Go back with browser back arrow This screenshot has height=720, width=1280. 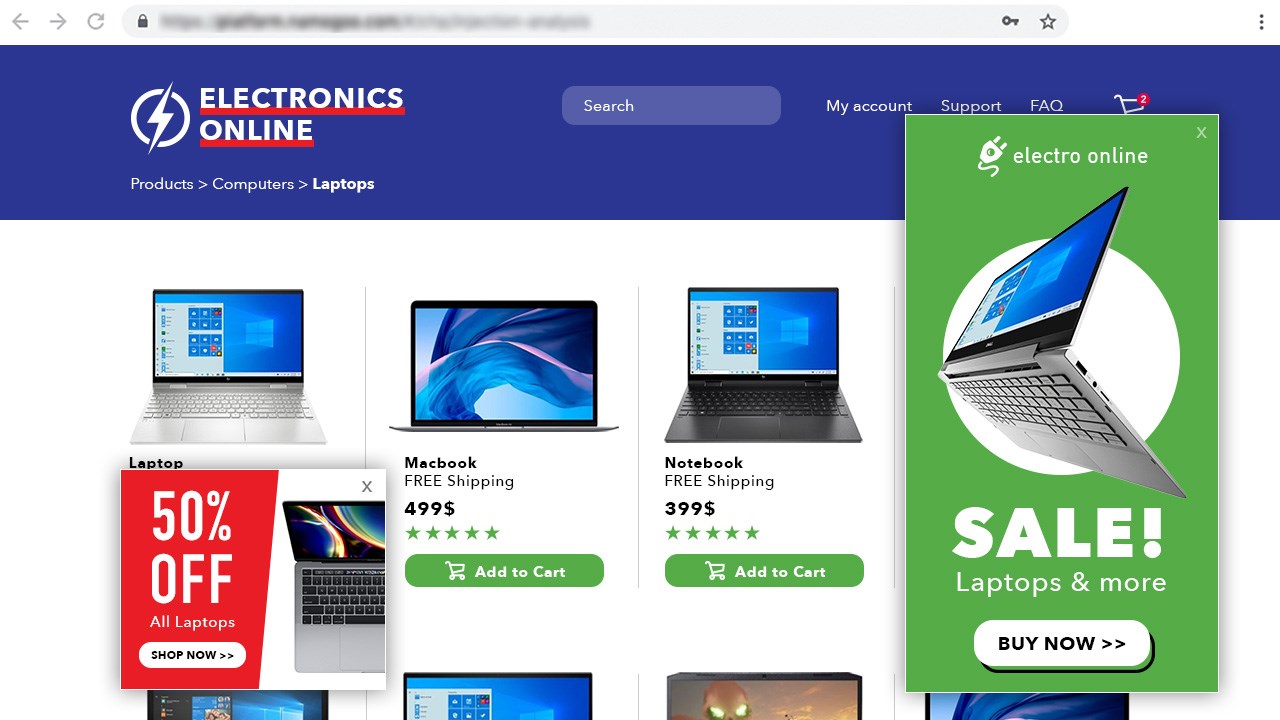click(20, 21)
